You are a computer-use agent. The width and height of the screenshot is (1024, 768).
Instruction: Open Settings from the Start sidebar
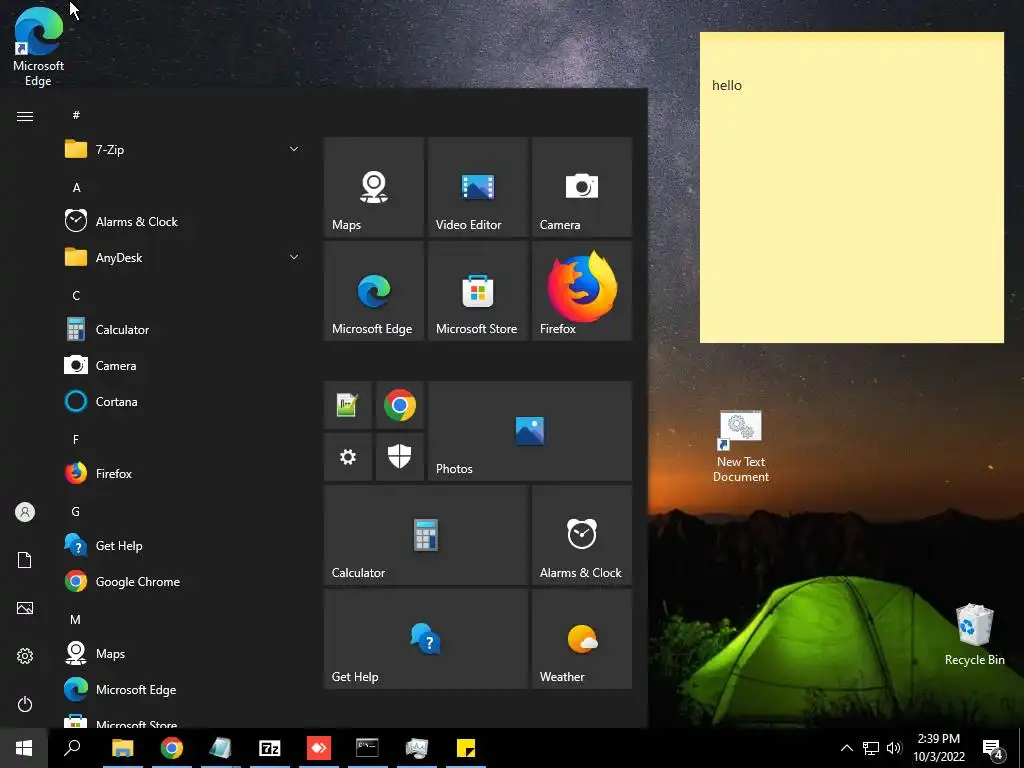(25, 656)
